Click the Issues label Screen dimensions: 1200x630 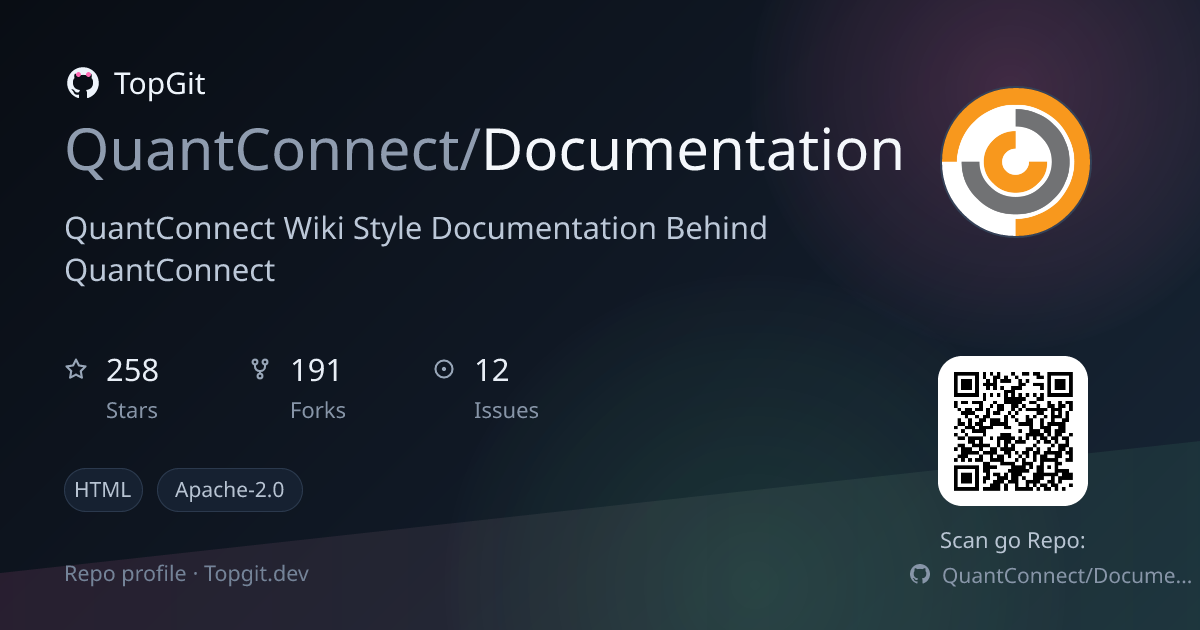pos(506,410)
